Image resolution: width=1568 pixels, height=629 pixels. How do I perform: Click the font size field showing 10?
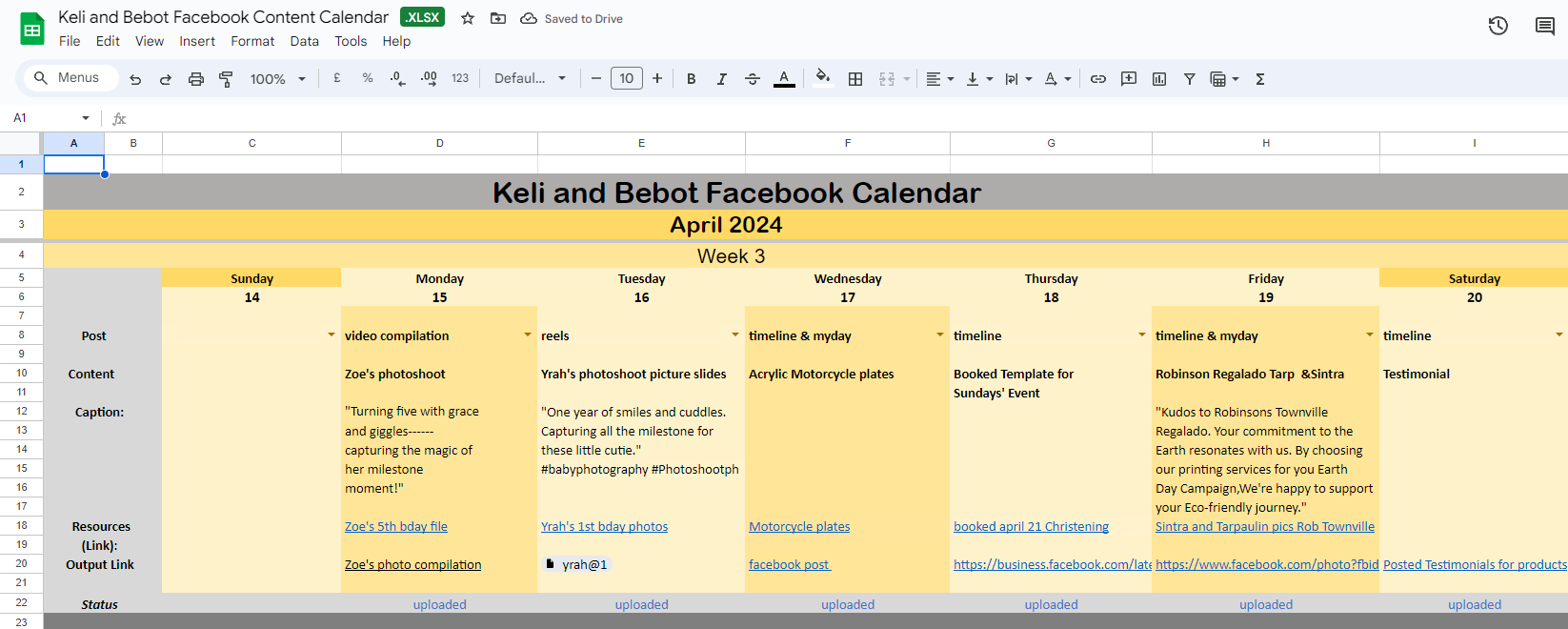[x=627, y=78]
